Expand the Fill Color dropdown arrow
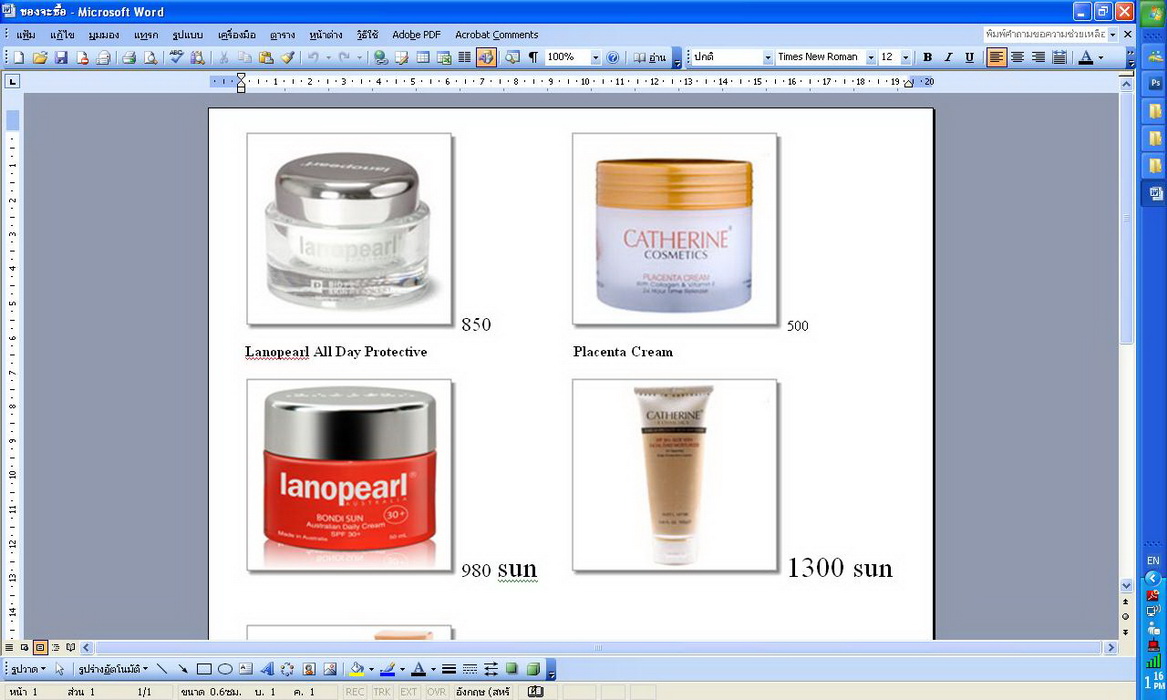This screenshot has width=1167, height=700. pos(371,670)
